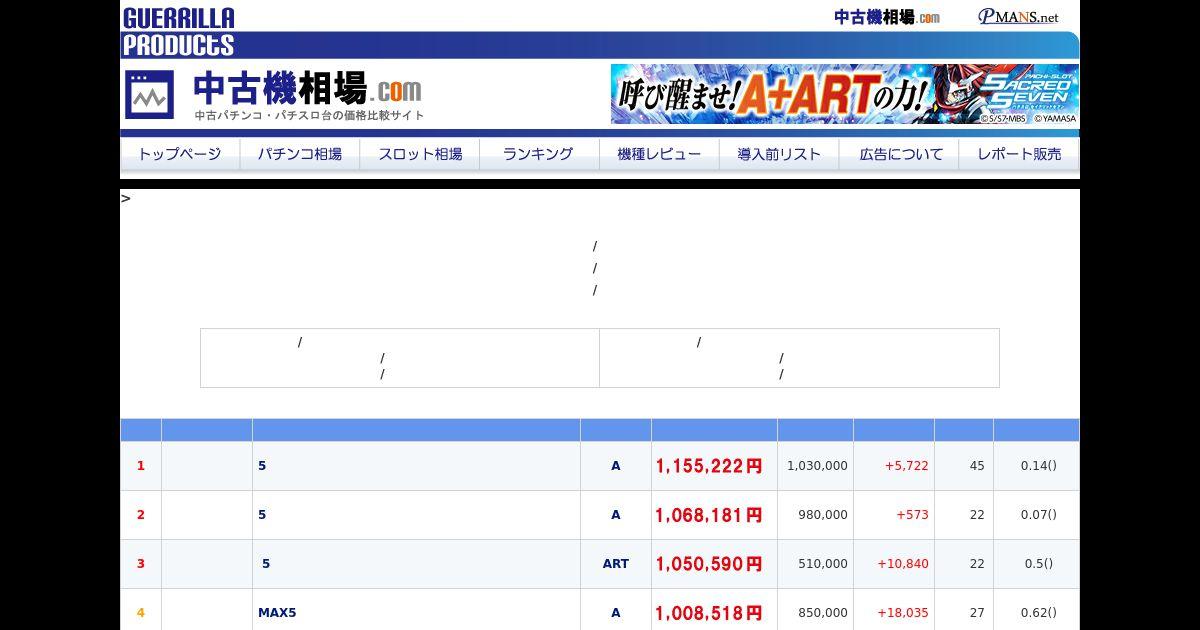Click value 510,000 in third row

coord(823,564)
